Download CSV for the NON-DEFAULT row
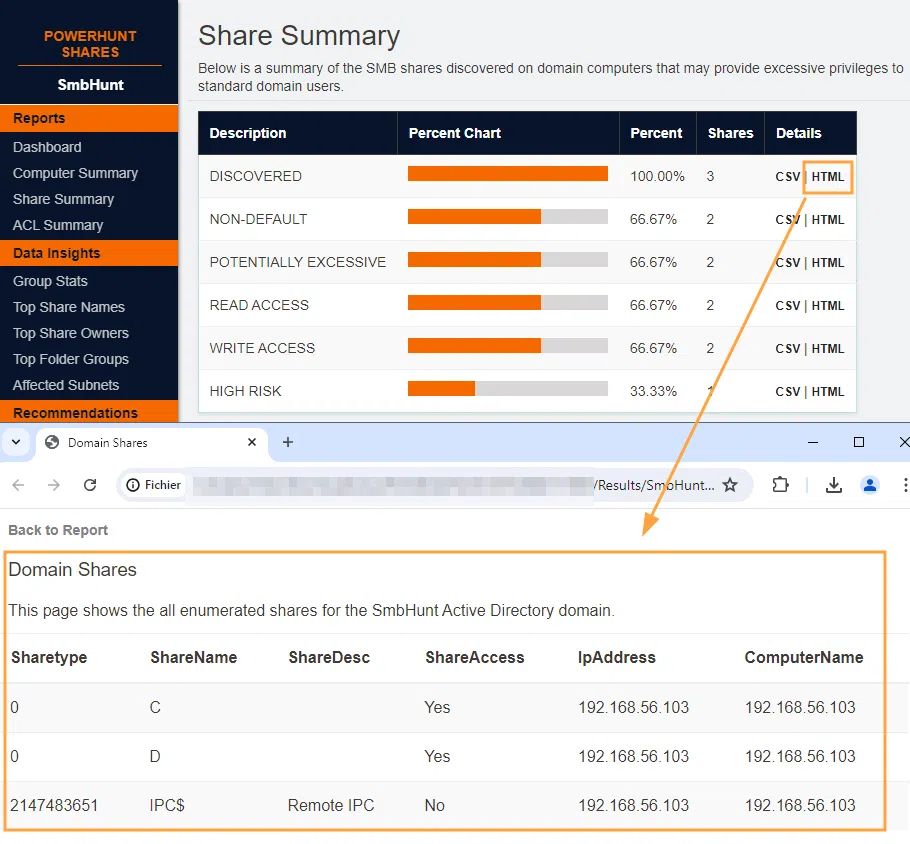Viewport: 910px width, 844px height. (x=788, y=220)
